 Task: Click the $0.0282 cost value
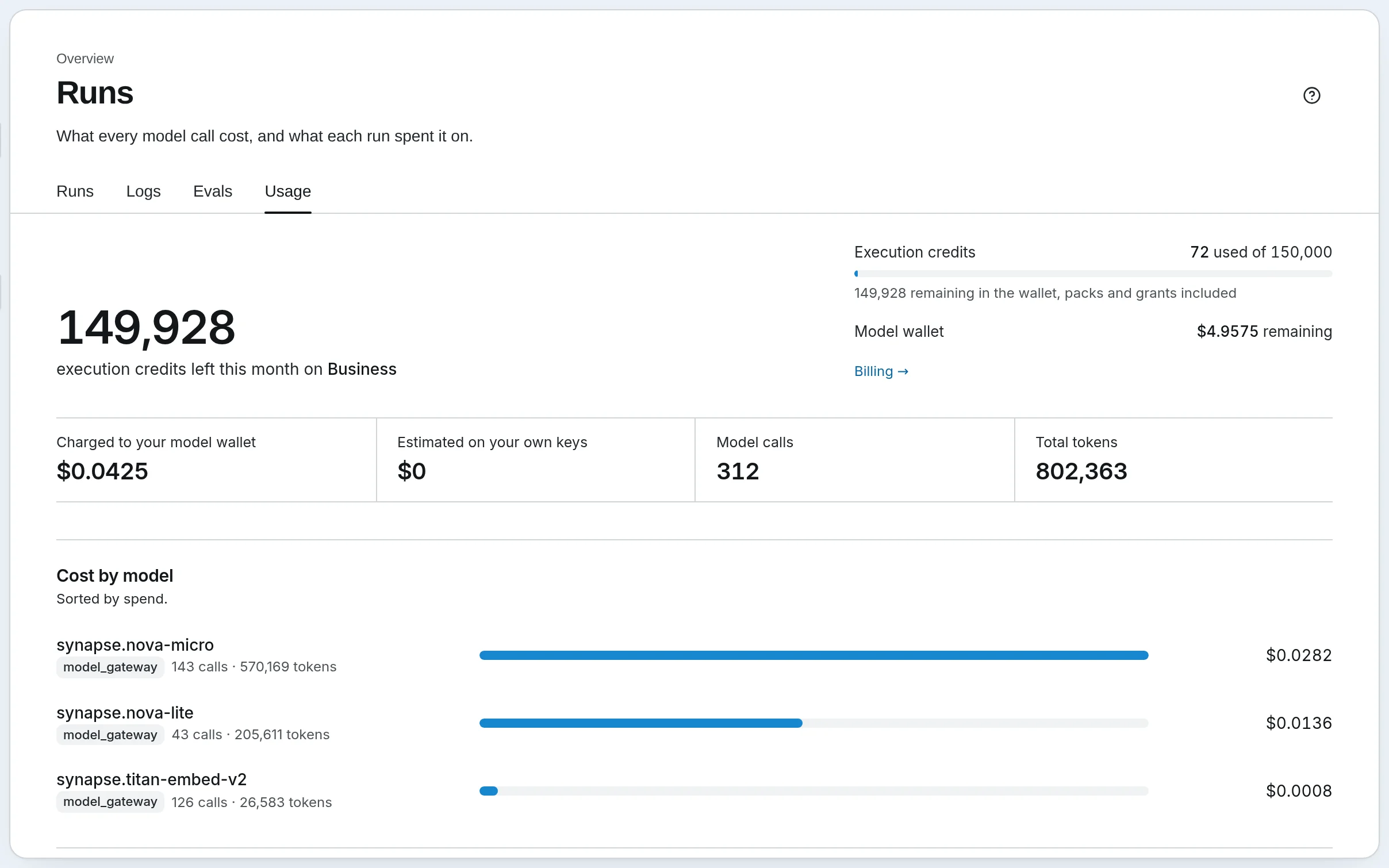(1299, 655)
